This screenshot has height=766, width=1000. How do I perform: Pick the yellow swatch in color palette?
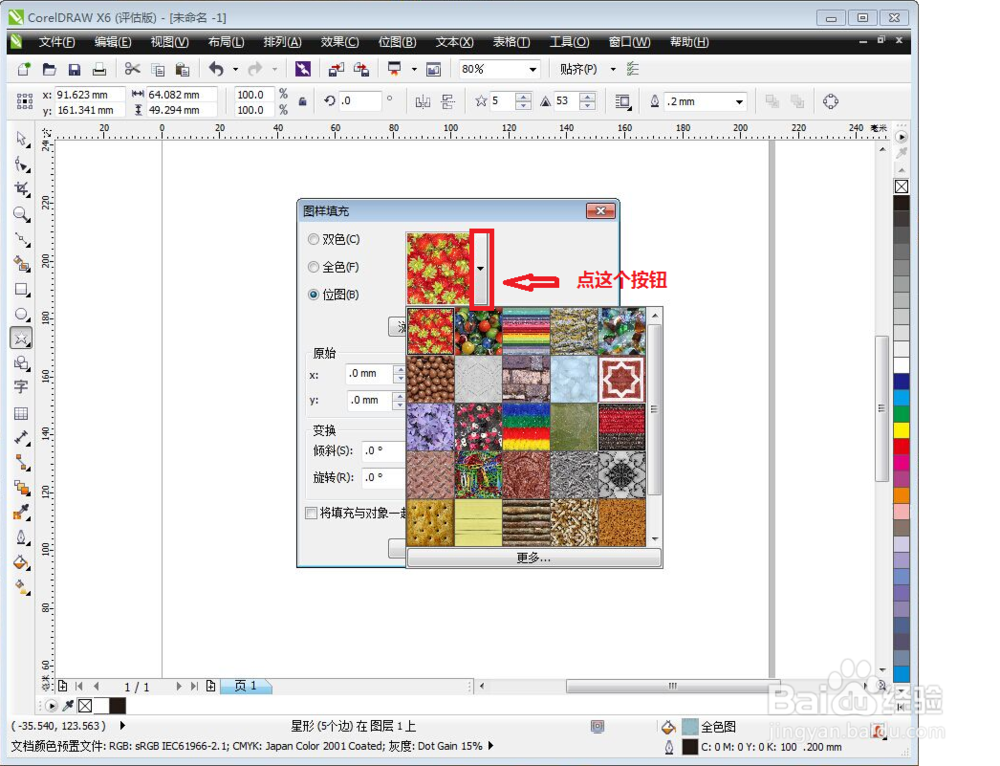901,430
